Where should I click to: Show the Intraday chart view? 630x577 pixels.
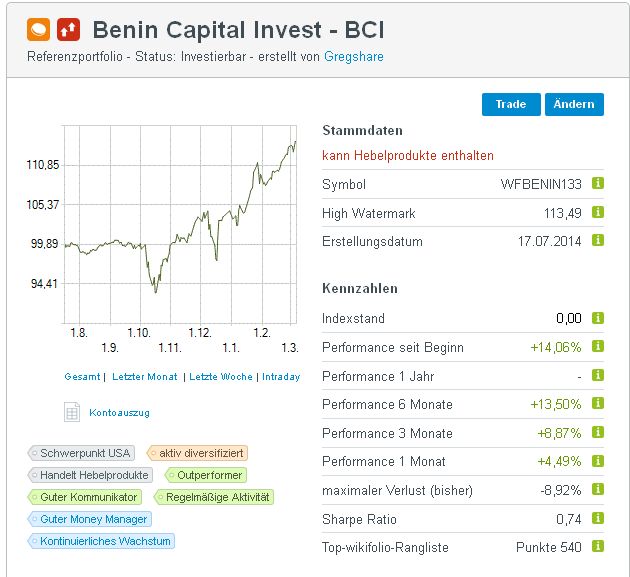coord(280,377)
